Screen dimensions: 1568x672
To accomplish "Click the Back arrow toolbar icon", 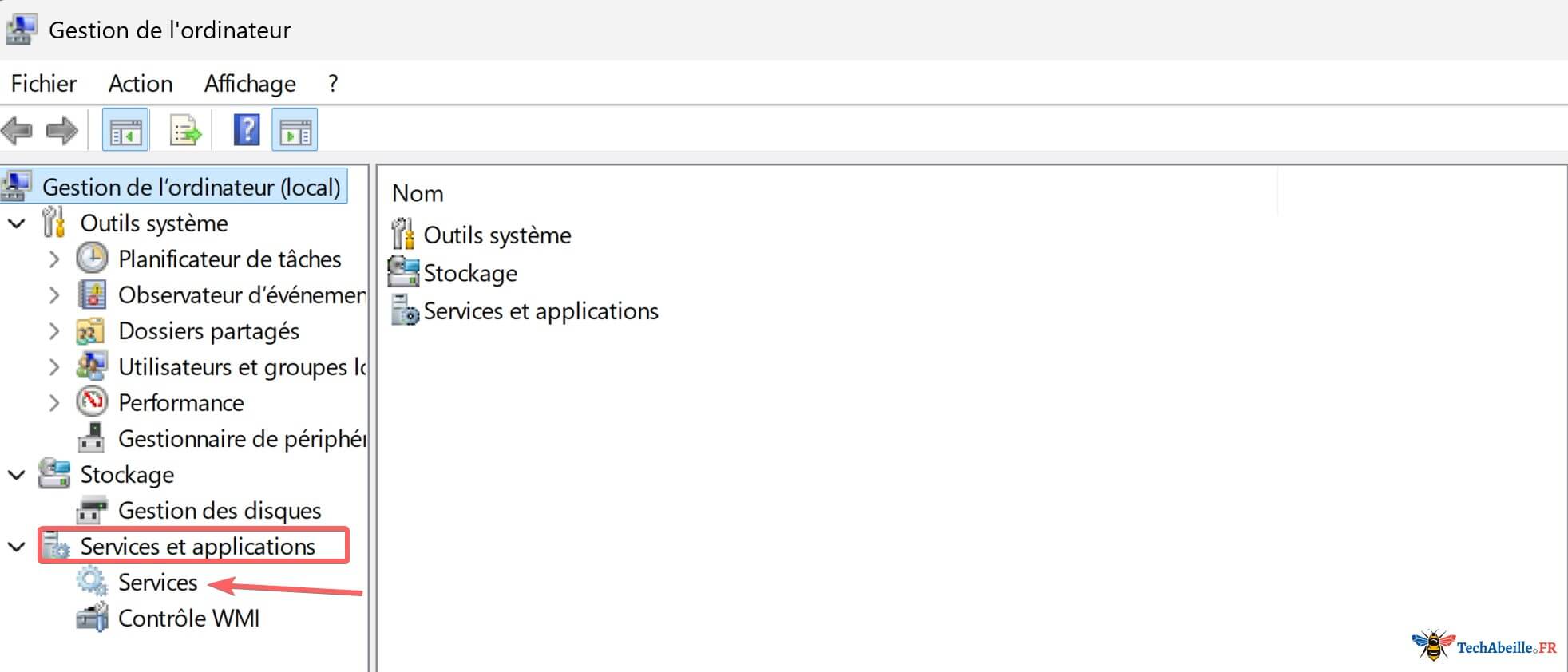I will coord(17,130).
